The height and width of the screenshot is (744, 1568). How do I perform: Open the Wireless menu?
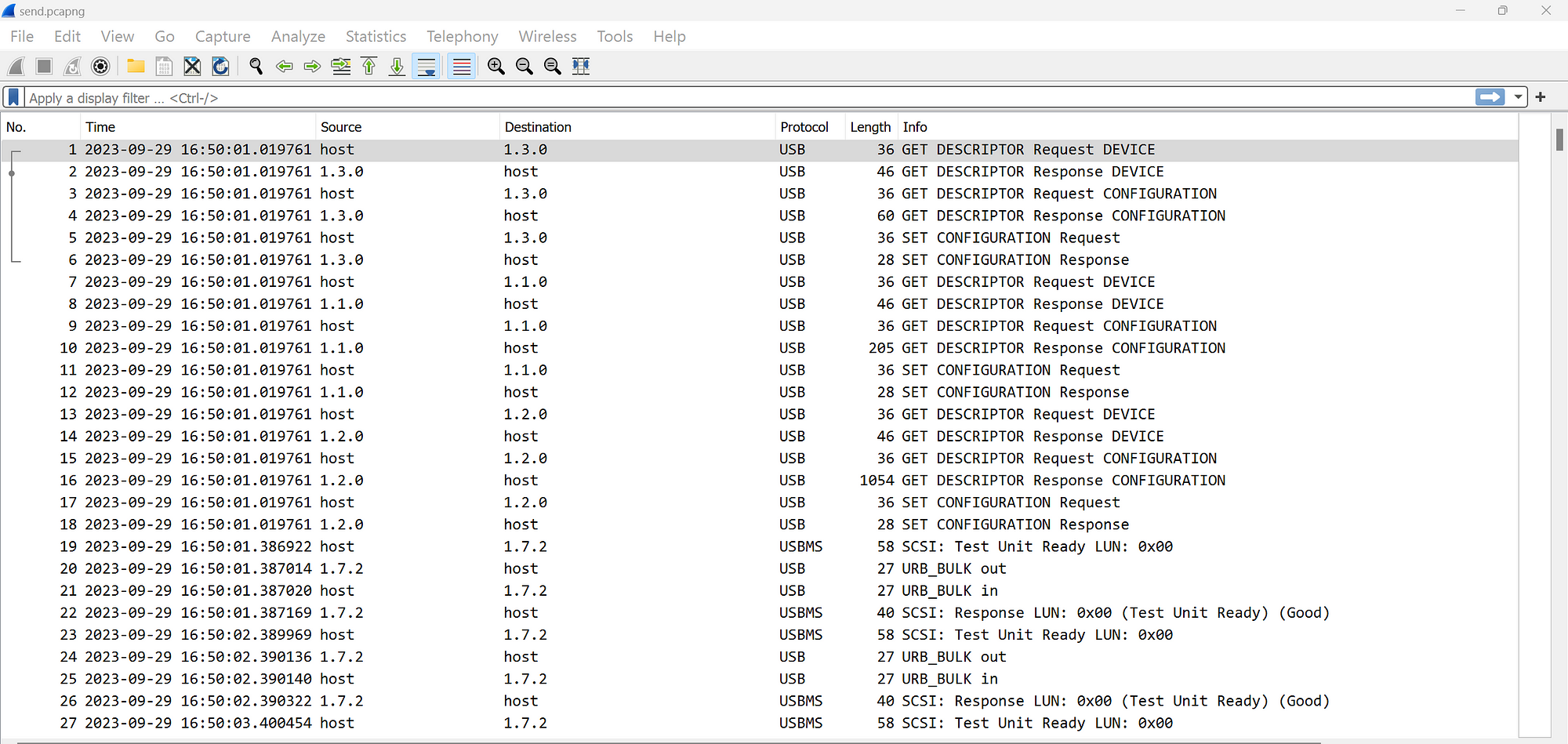(x=547, y=36)
